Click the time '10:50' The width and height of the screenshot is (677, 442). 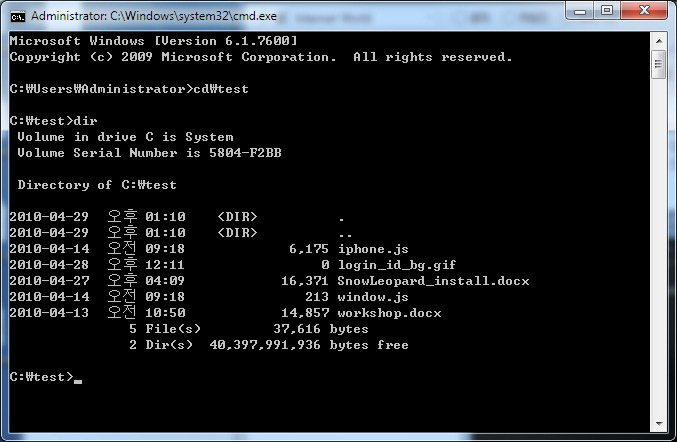165,313
